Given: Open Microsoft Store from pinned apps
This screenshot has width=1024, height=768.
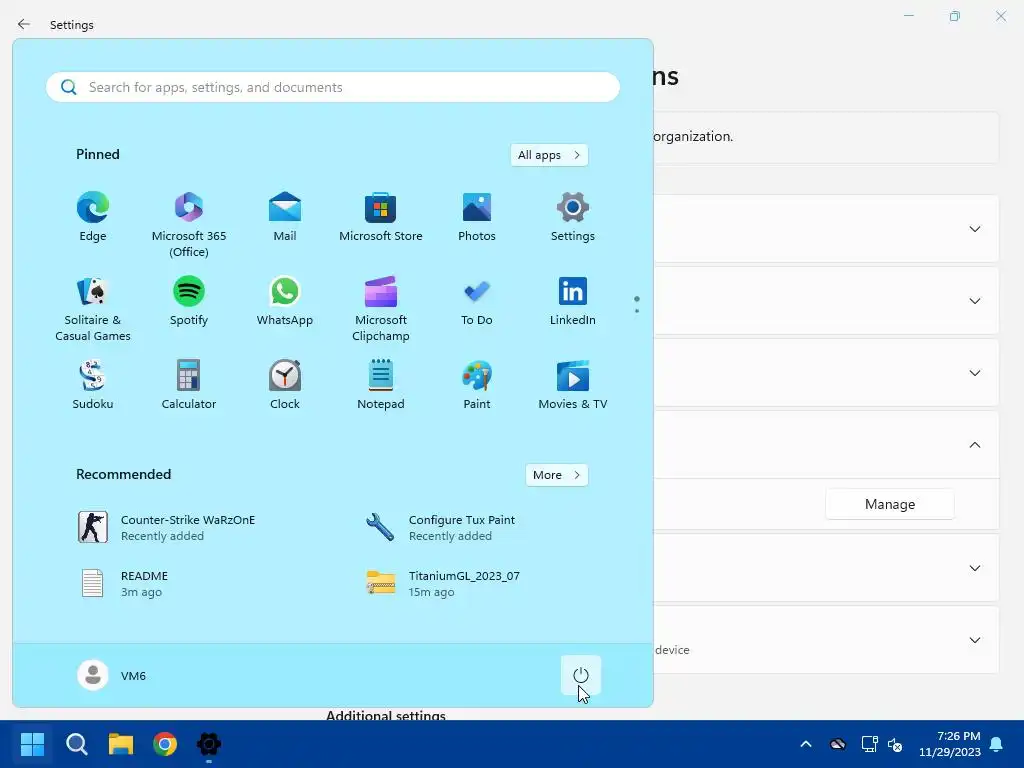Looking at the screenshot, I should coord(381,217).
